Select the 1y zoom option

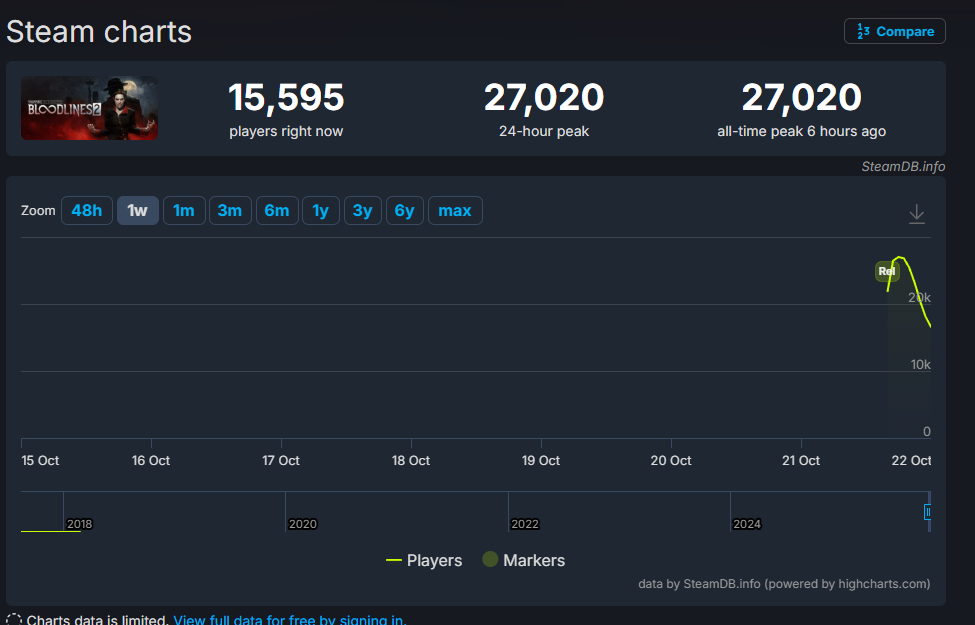point(321,210)
